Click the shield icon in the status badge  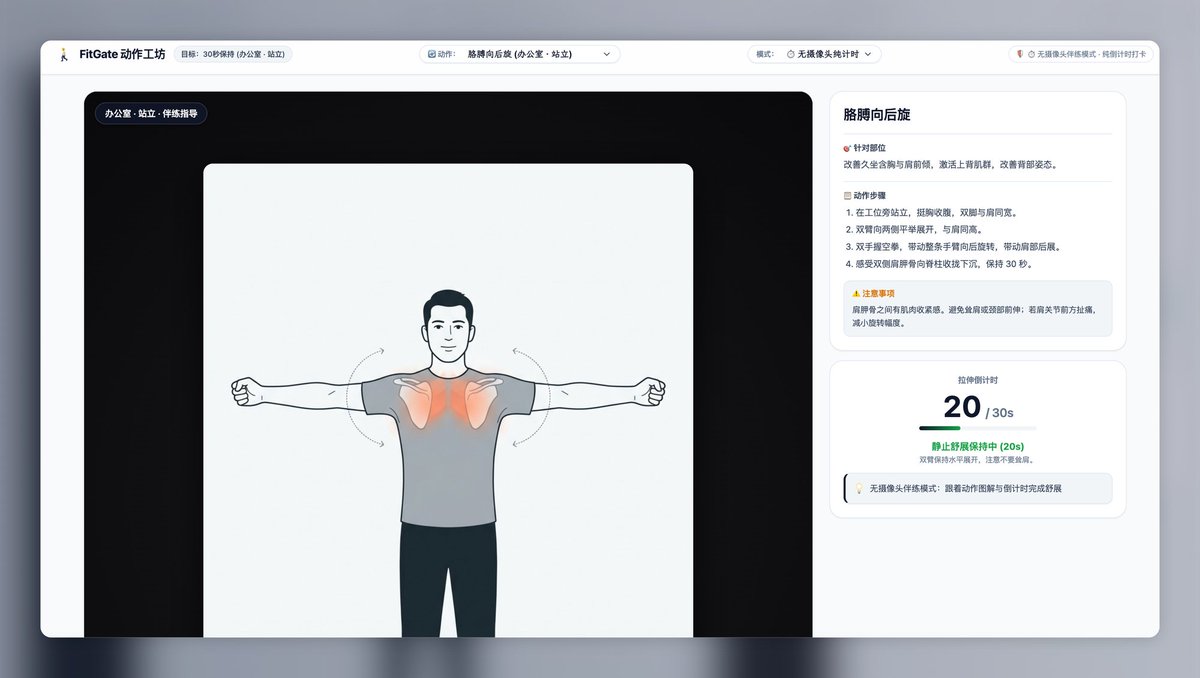tap(1019, 54)
